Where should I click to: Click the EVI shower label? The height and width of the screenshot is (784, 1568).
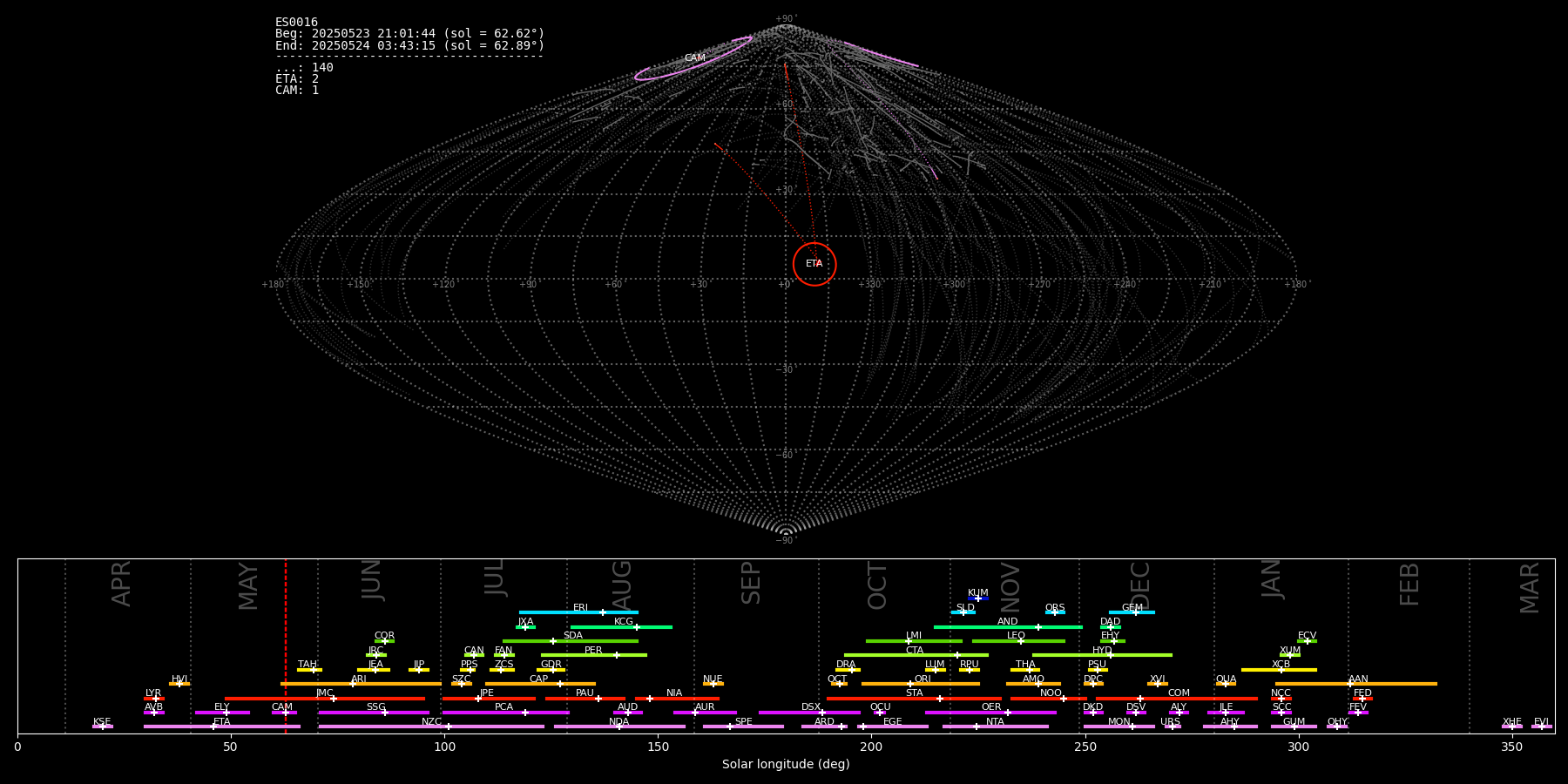click(1541, 721)
